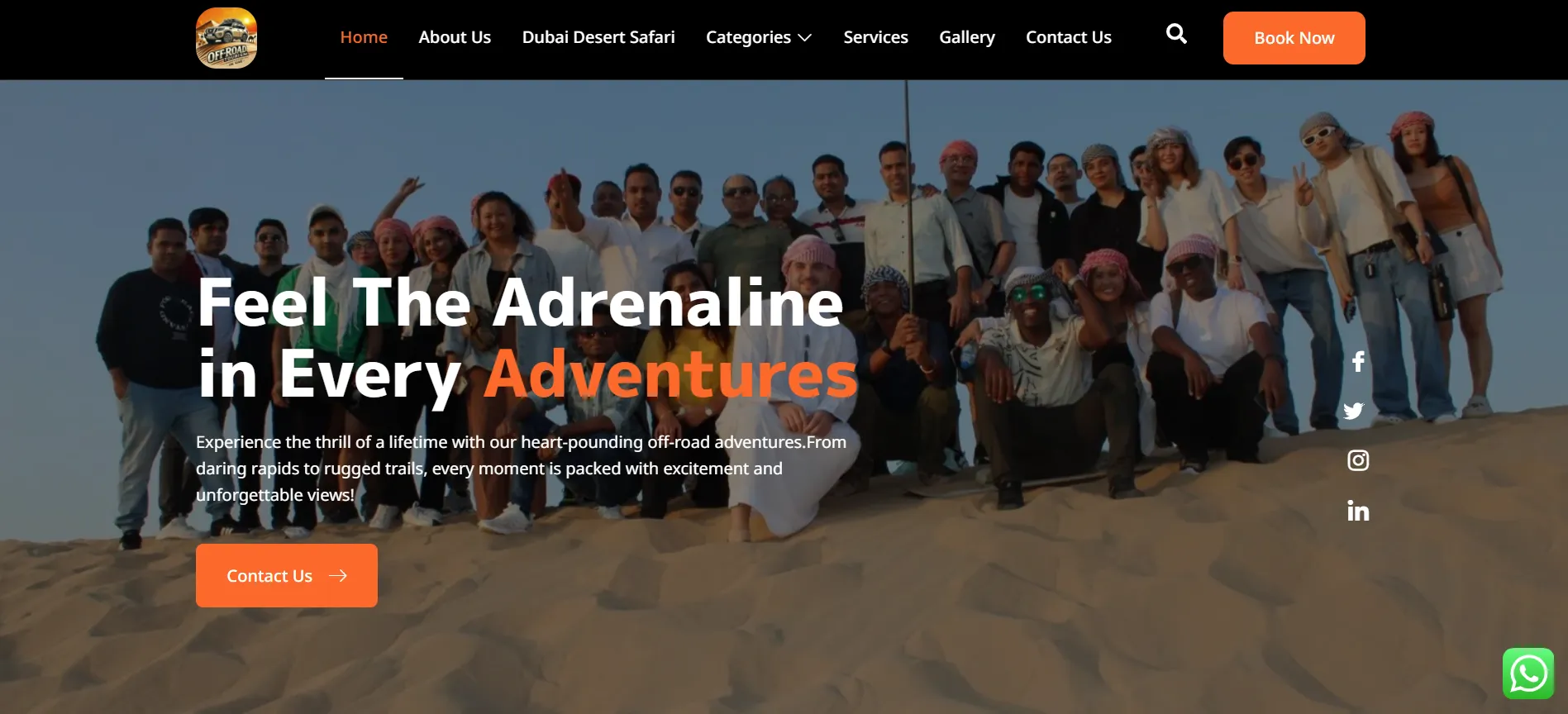Open the Categories menu
1568x714 pixels.
tap(759, 37)
